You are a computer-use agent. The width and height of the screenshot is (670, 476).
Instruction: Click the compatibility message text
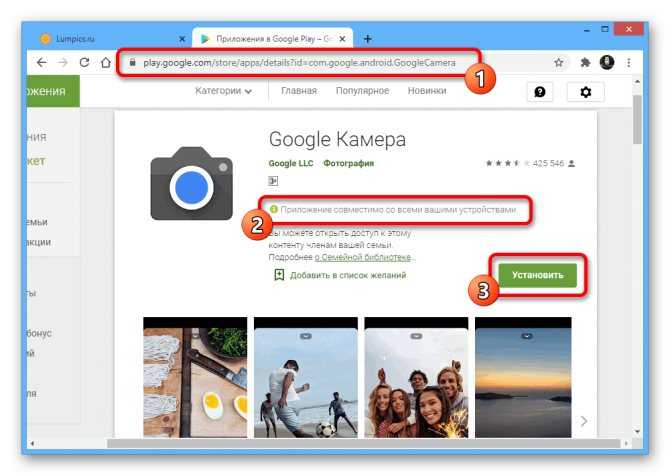(398, 209)
